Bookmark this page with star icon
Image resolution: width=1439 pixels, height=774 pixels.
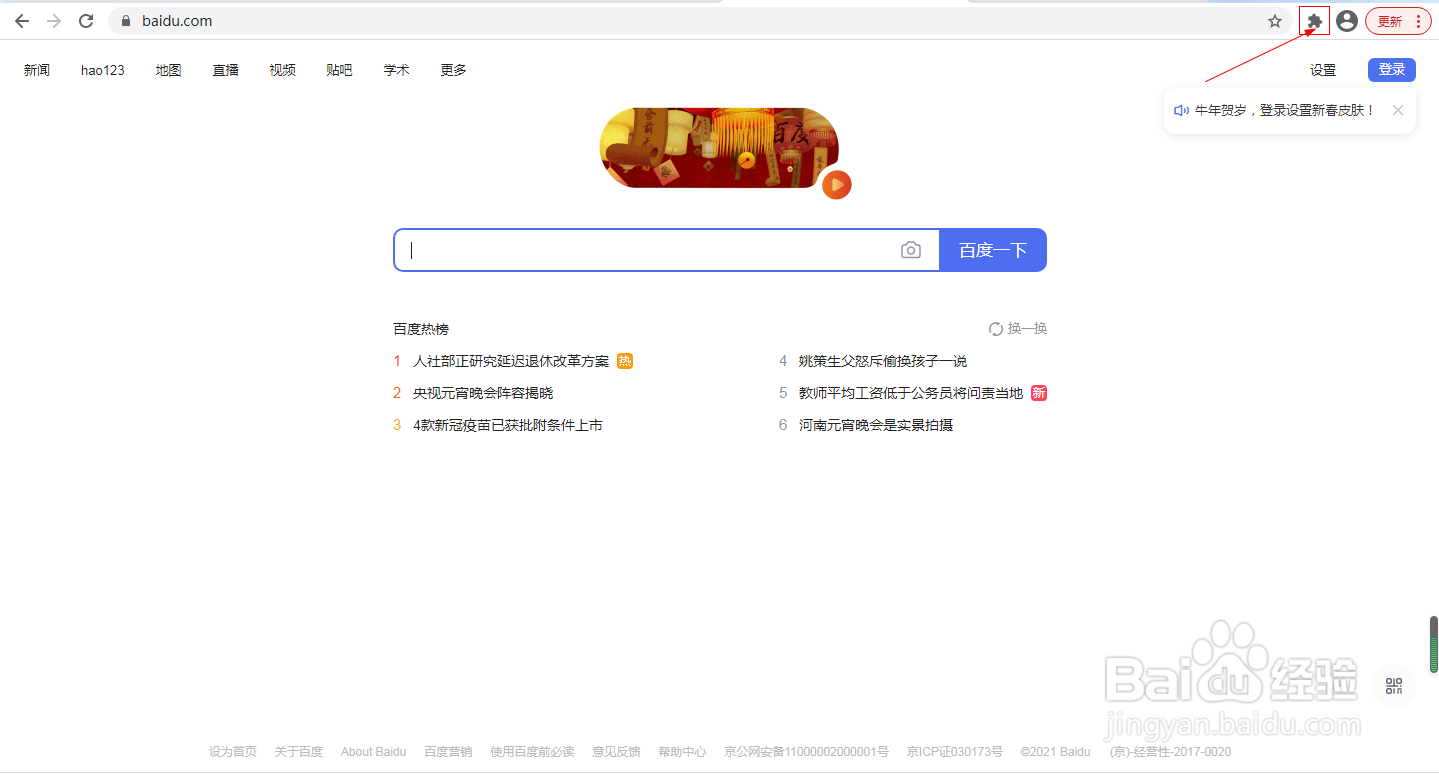[x=1275, y=21]
